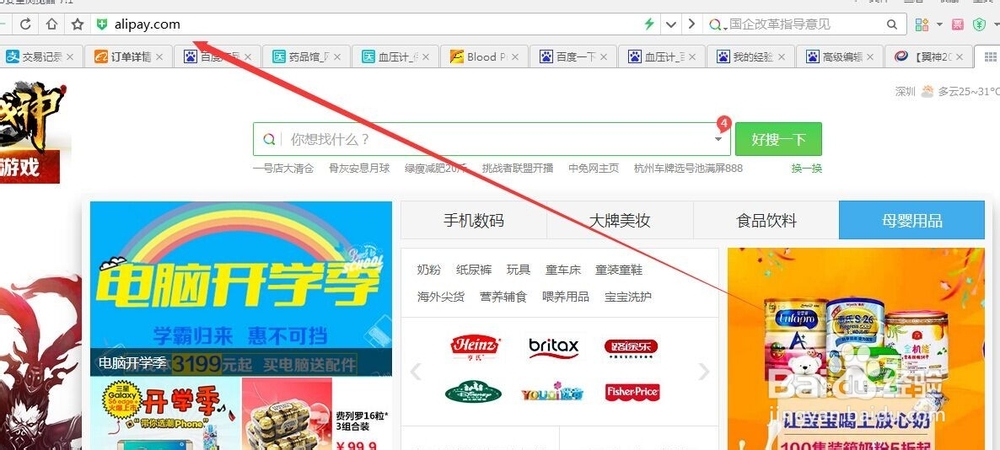Close the 交易记录 tab
1000x450 pixels.
(70, 57)
